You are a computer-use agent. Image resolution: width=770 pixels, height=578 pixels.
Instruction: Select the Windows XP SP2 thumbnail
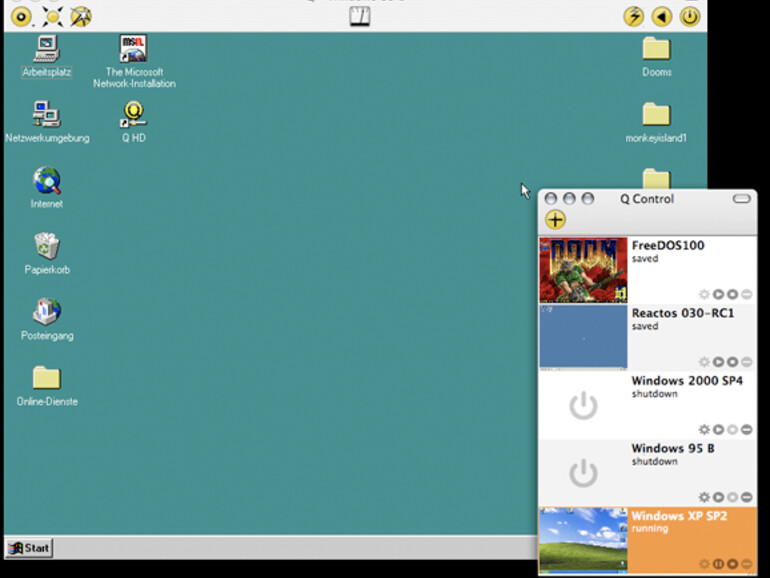[x=583, y=540]
